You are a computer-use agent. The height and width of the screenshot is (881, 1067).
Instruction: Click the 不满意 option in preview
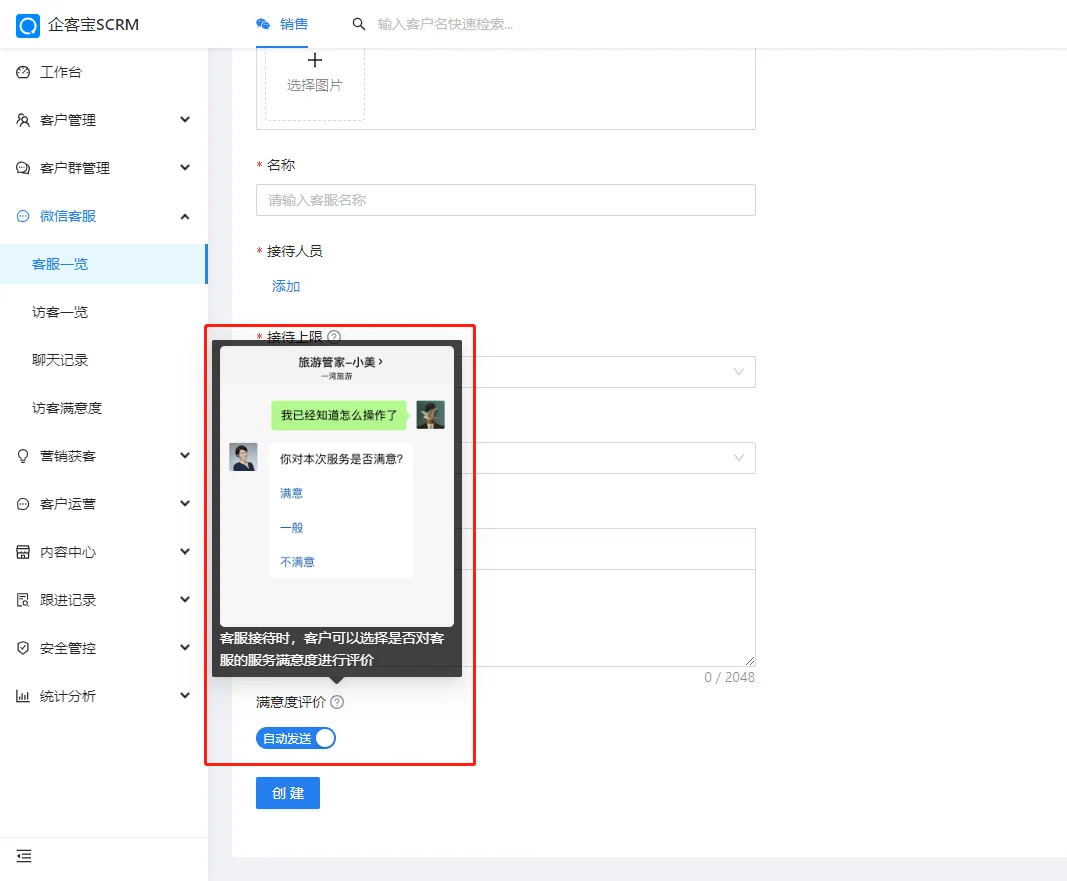[x=297, y=562]
